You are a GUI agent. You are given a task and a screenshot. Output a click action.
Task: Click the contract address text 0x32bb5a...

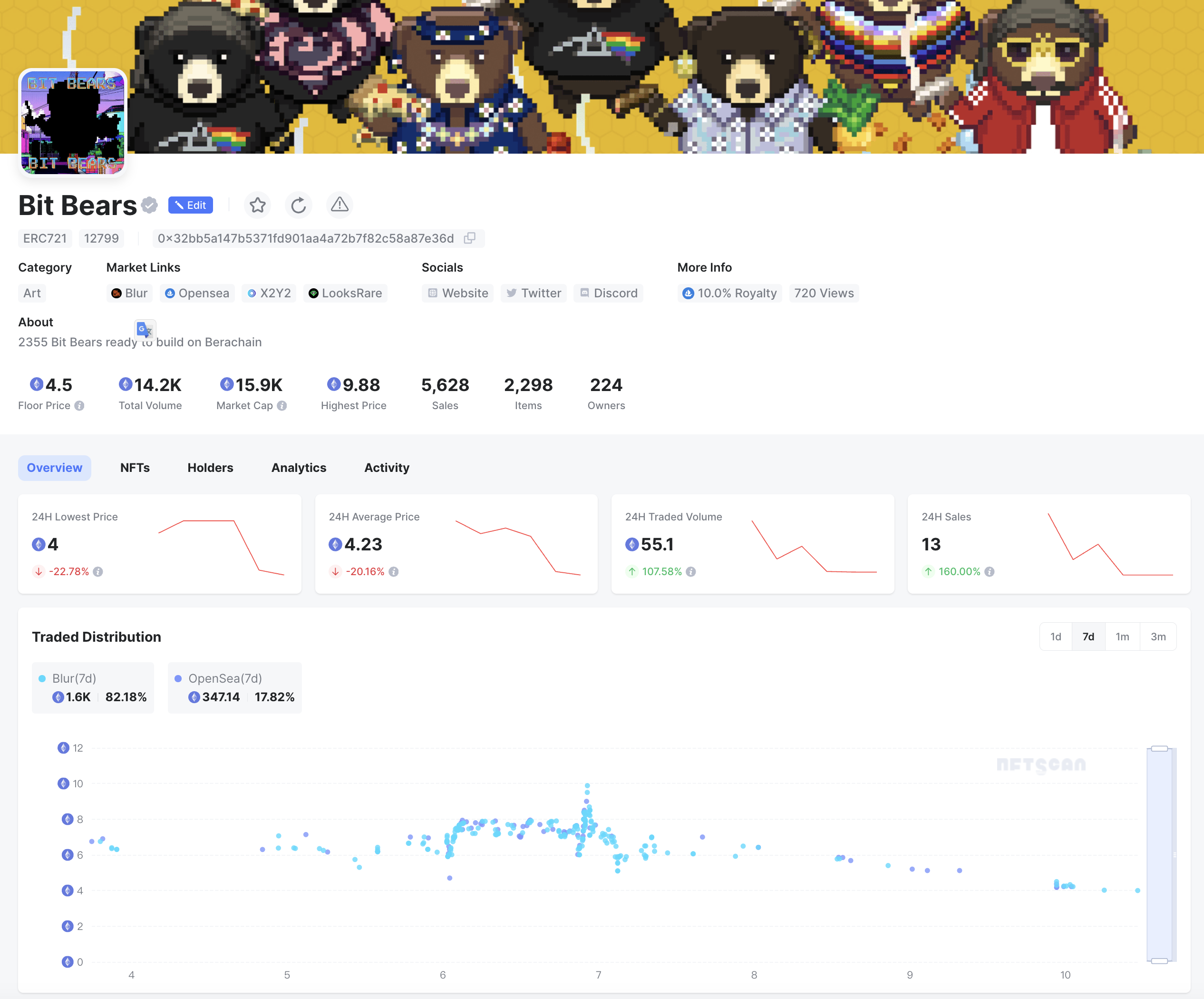coord(306,238)
